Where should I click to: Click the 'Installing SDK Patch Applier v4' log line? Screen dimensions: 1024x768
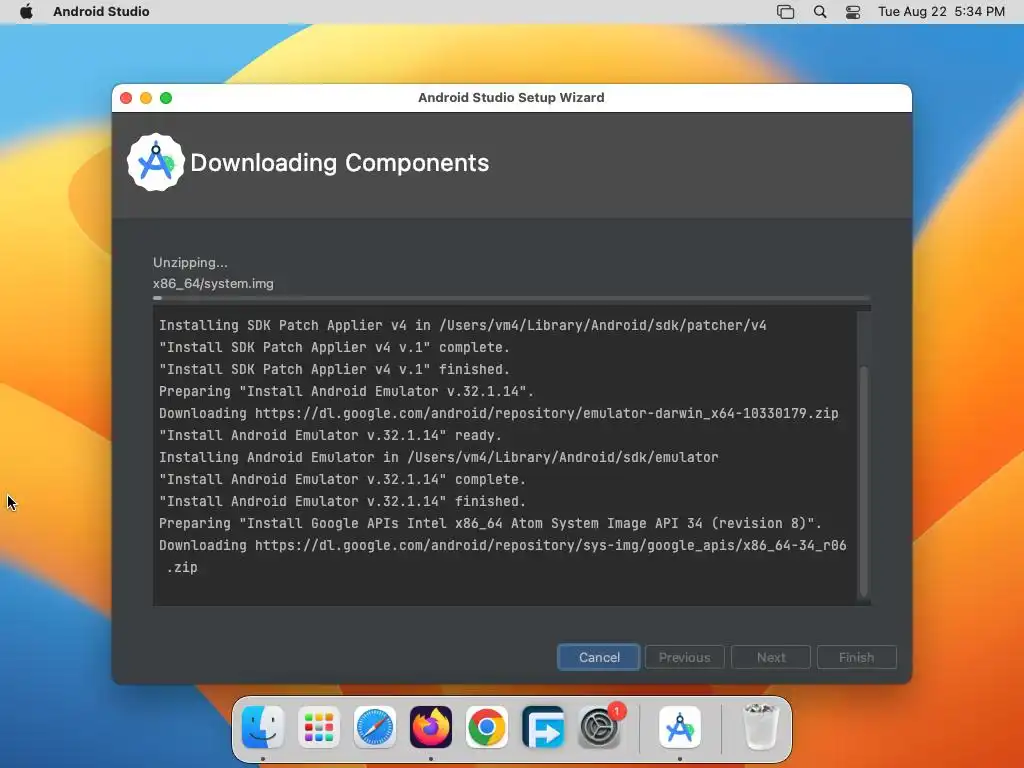tap(462, 325)
